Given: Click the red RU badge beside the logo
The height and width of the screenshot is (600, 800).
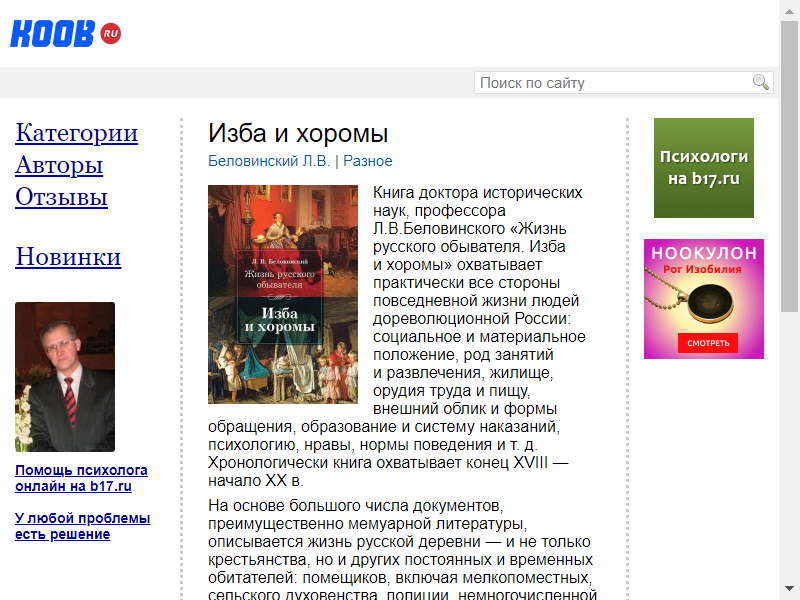Looking at the screenshot, I should [111, 34].
